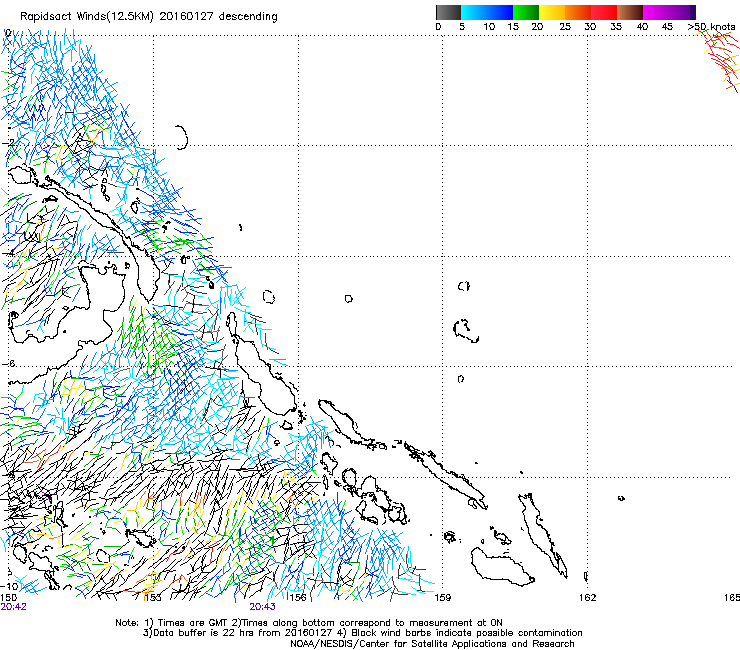Click the legend label '20'
This screenshot has height=650, width=740.
537,27
